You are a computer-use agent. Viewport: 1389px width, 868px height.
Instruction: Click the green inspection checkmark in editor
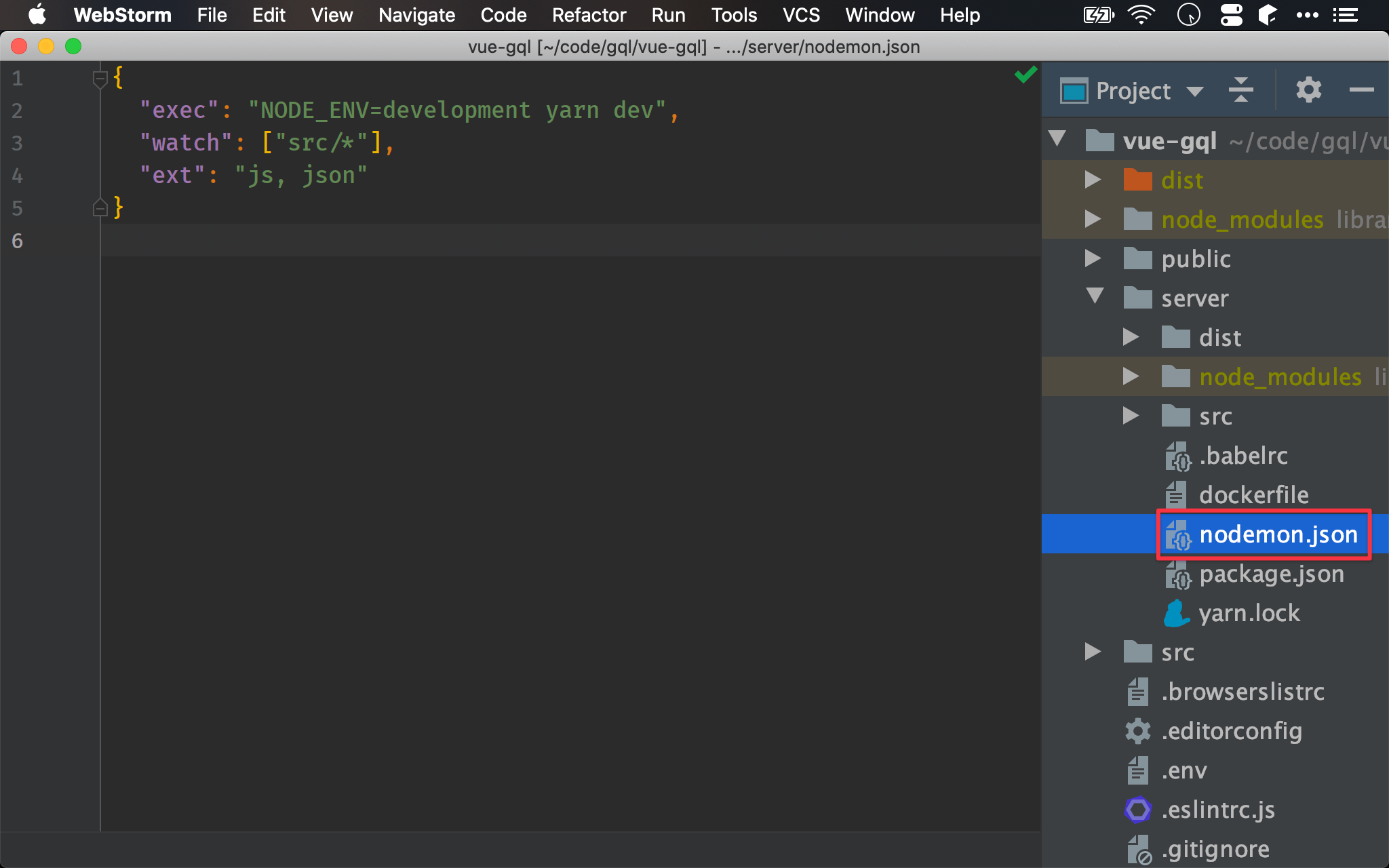click(x=1025, y=74)
